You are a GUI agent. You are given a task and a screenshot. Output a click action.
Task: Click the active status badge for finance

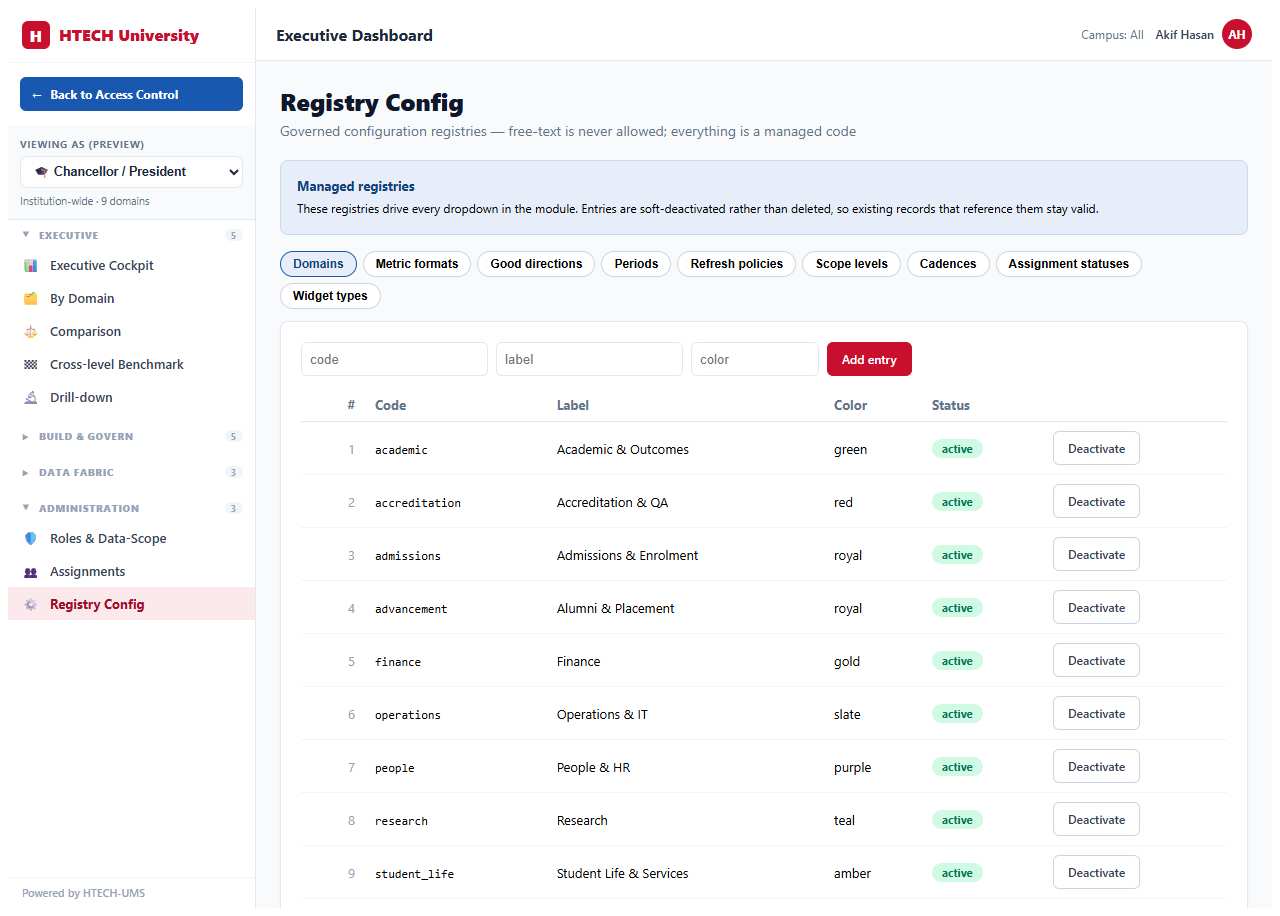click(x=957, y=661)
